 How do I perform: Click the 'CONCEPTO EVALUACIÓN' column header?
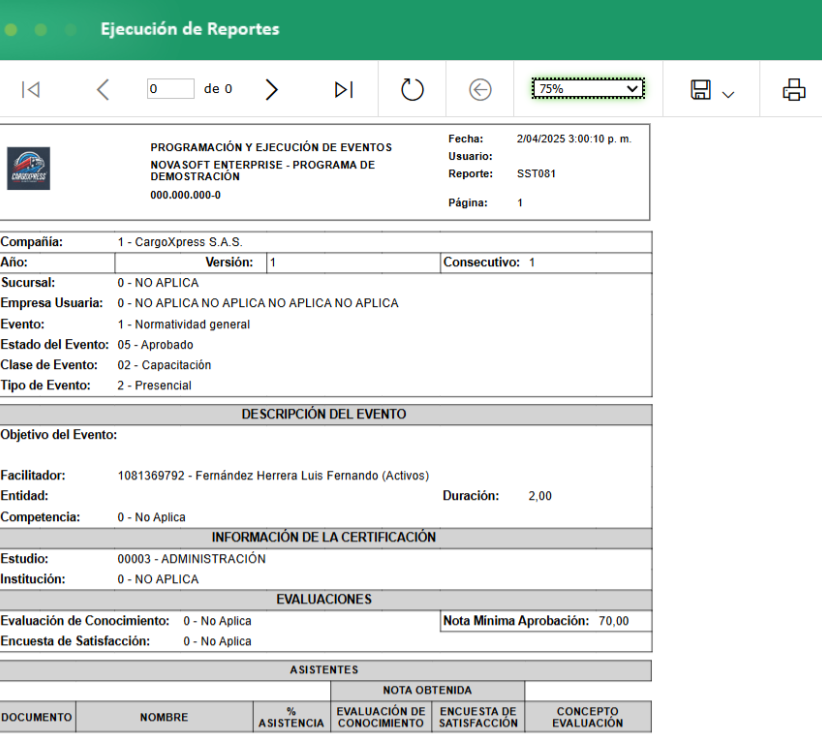(x=588, y=717)
